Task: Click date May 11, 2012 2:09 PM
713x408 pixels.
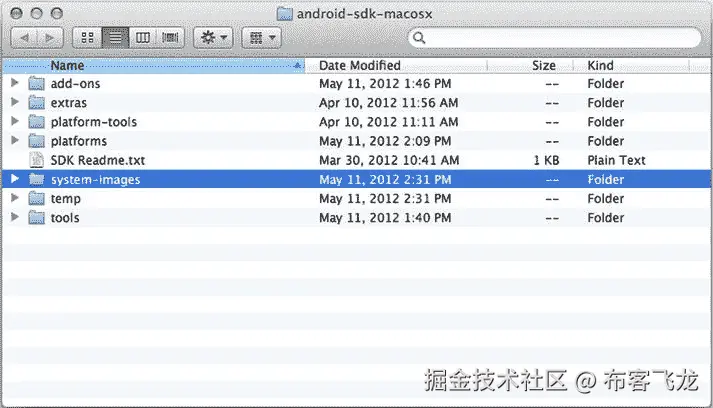Action: pos(385,141)
